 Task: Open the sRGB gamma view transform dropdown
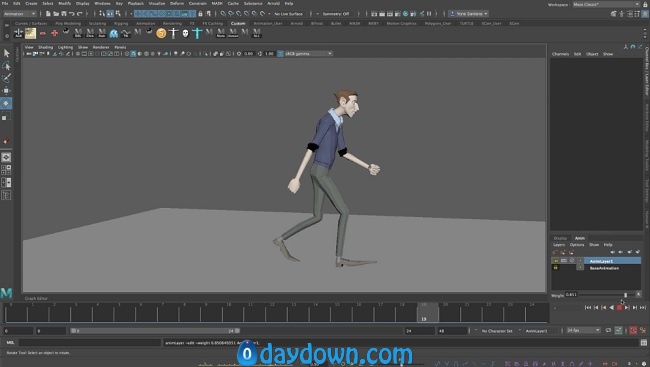pos(308,53)
